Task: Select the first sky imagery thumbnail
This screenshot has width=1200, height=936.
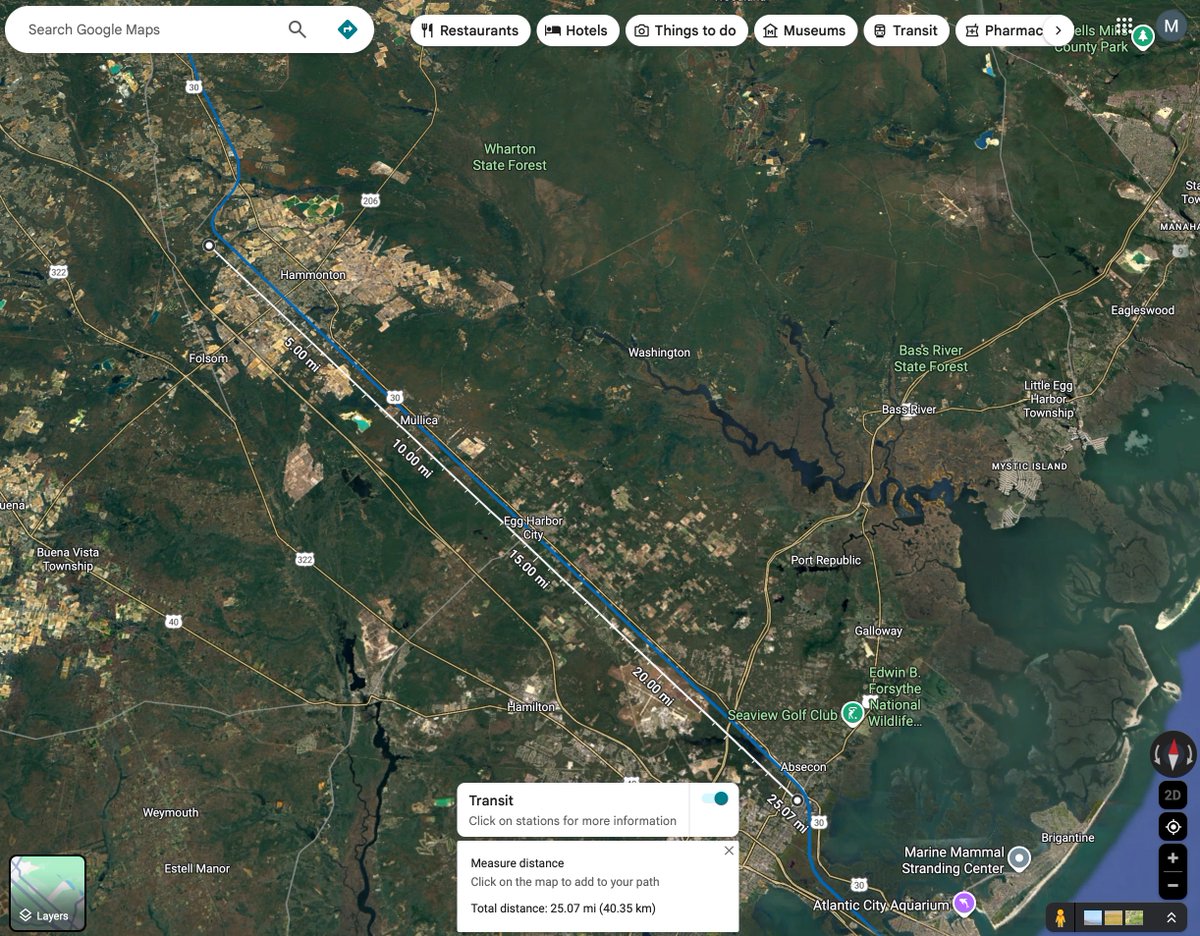Action: pyautogui.click(x=1093, y=917)
